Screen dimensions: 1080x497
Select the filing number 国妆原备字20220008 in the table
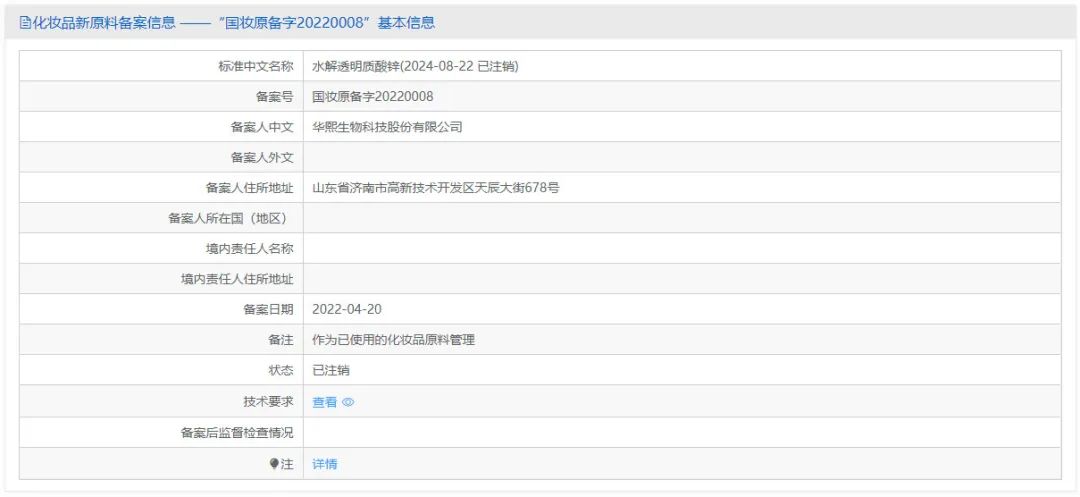(373, 96)
